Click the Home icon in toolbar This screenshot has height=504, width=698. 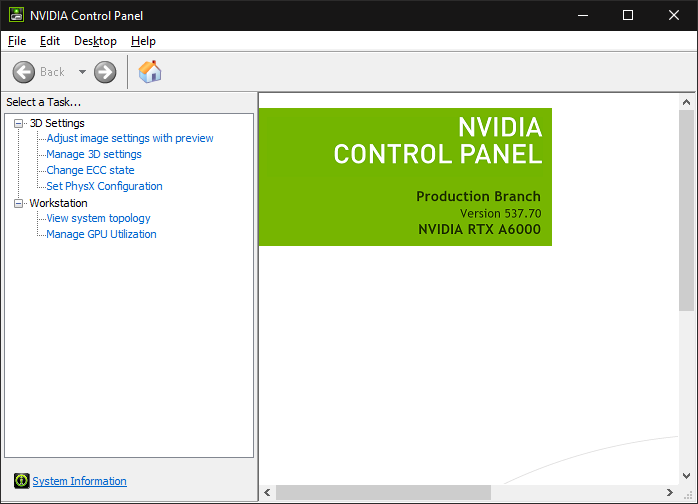pos(150,72)
